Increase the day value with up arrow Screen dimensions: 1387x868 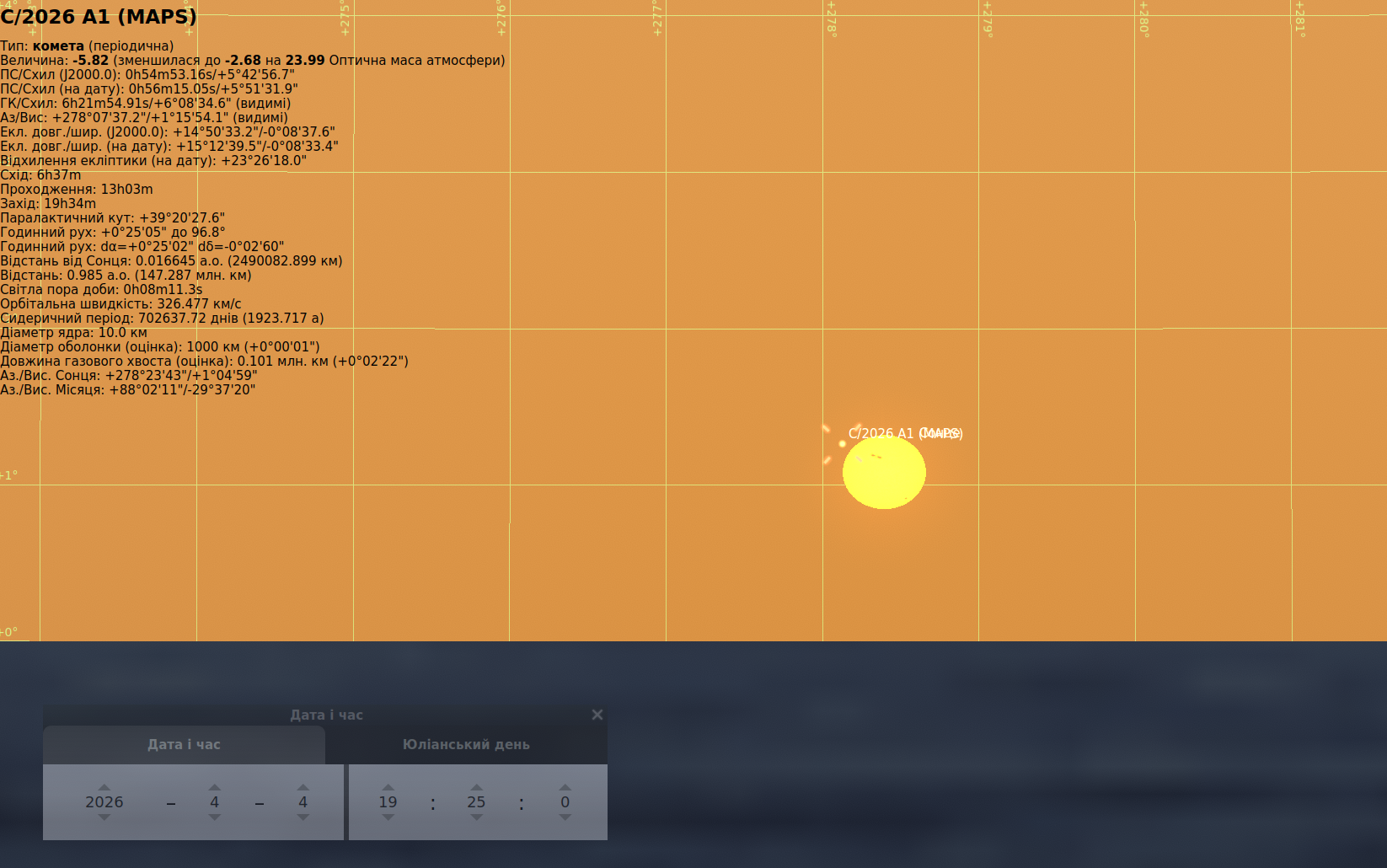pos(303,787)
